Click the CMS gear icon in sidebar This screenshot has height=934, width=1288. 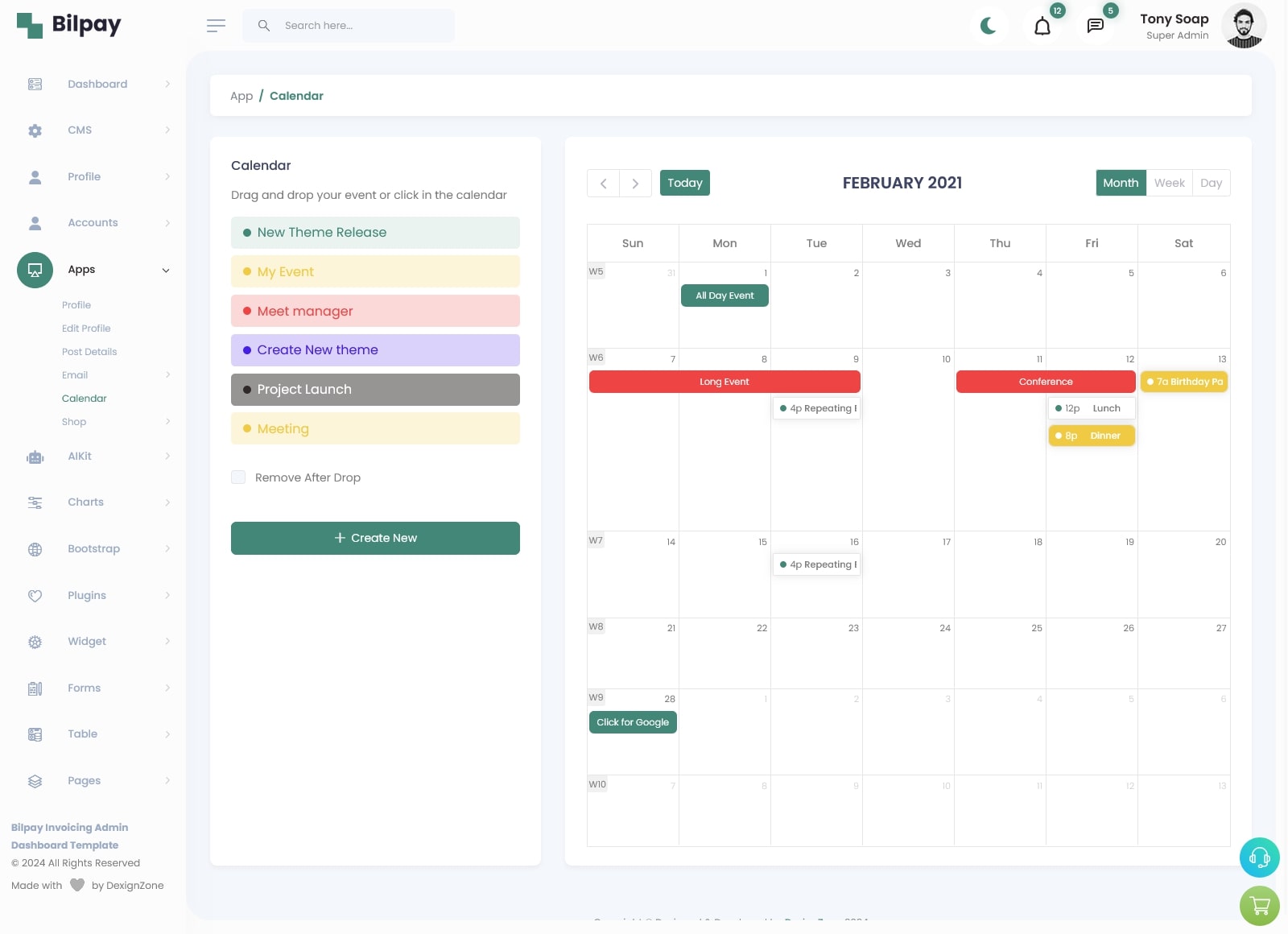(x=35, y=130)
